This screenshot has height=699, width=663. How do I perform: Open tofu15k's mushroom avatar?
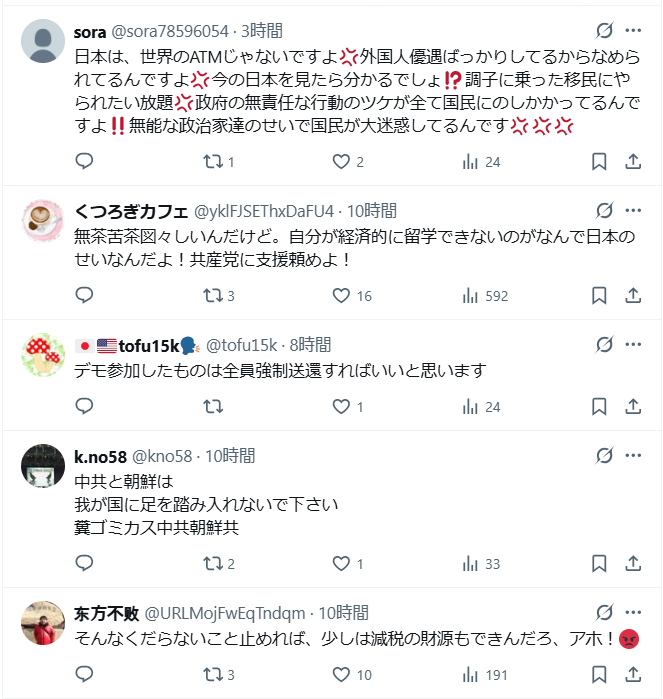coord(43,355)
